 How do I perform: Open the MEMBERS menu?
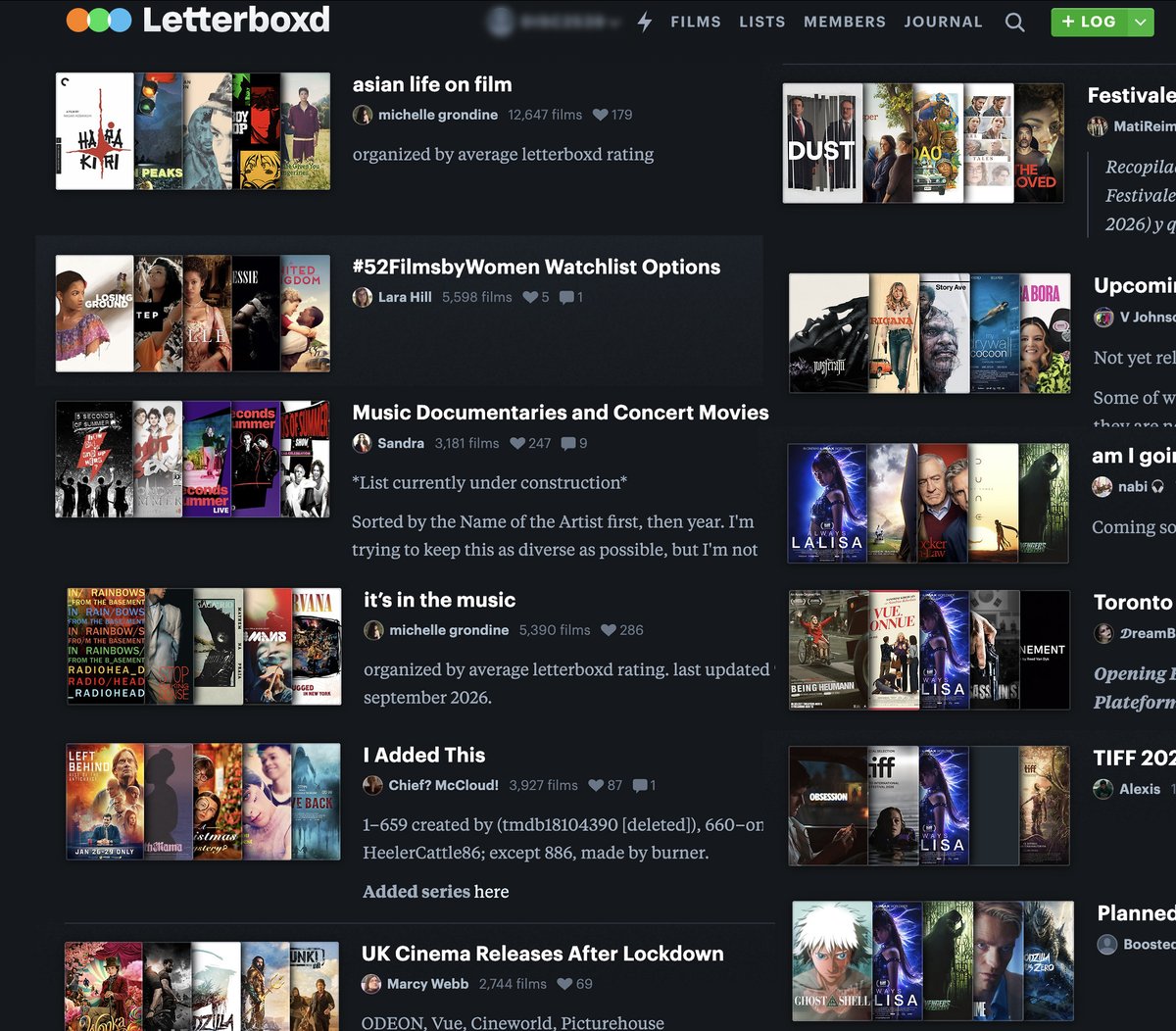tap(845, 22)
